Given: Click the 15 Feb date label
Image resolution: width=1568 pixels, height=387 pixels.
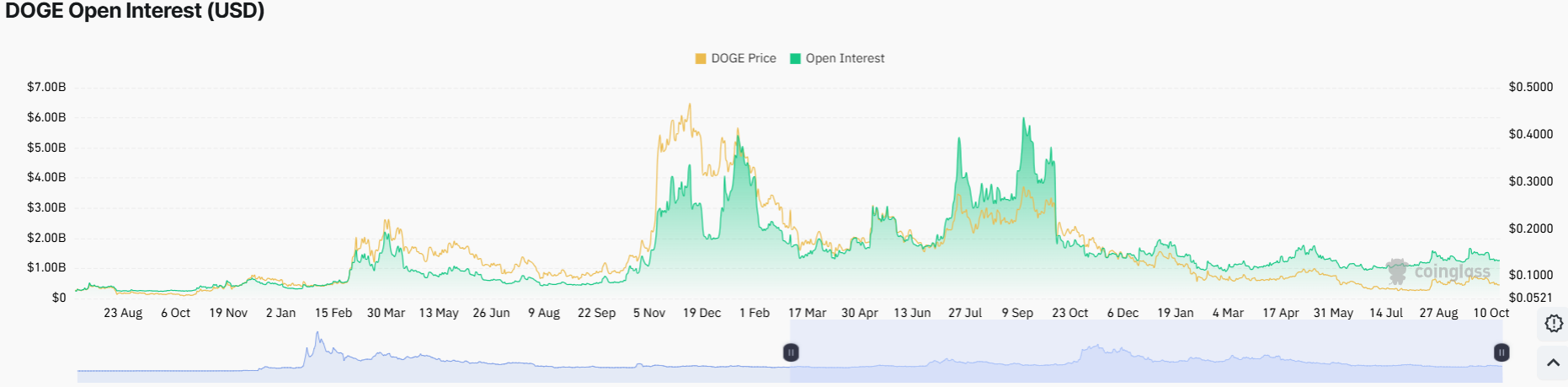Looking at the screenshot, I should point(333,313).
